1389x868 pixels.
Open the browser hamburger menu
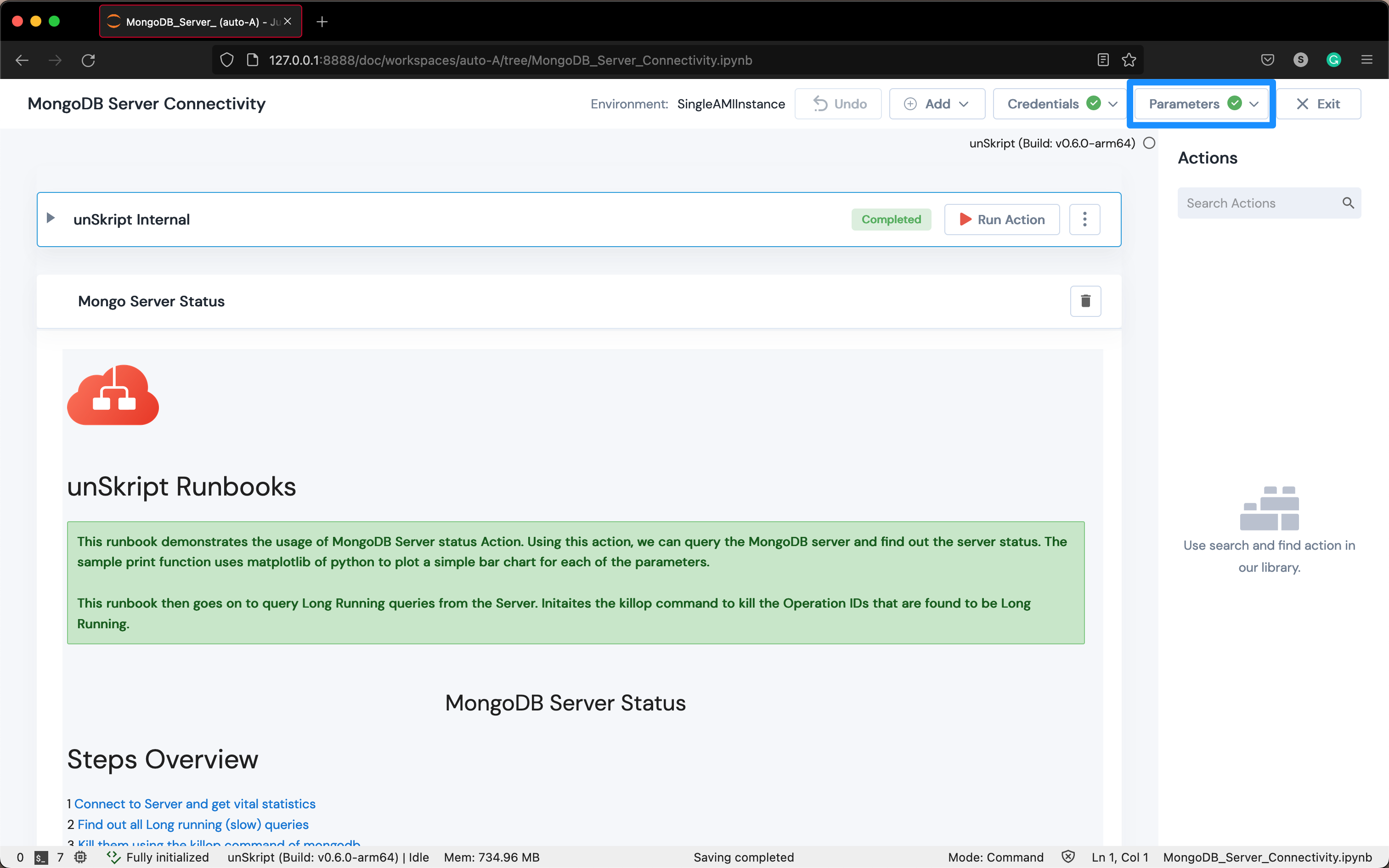tap(1366, 60)
